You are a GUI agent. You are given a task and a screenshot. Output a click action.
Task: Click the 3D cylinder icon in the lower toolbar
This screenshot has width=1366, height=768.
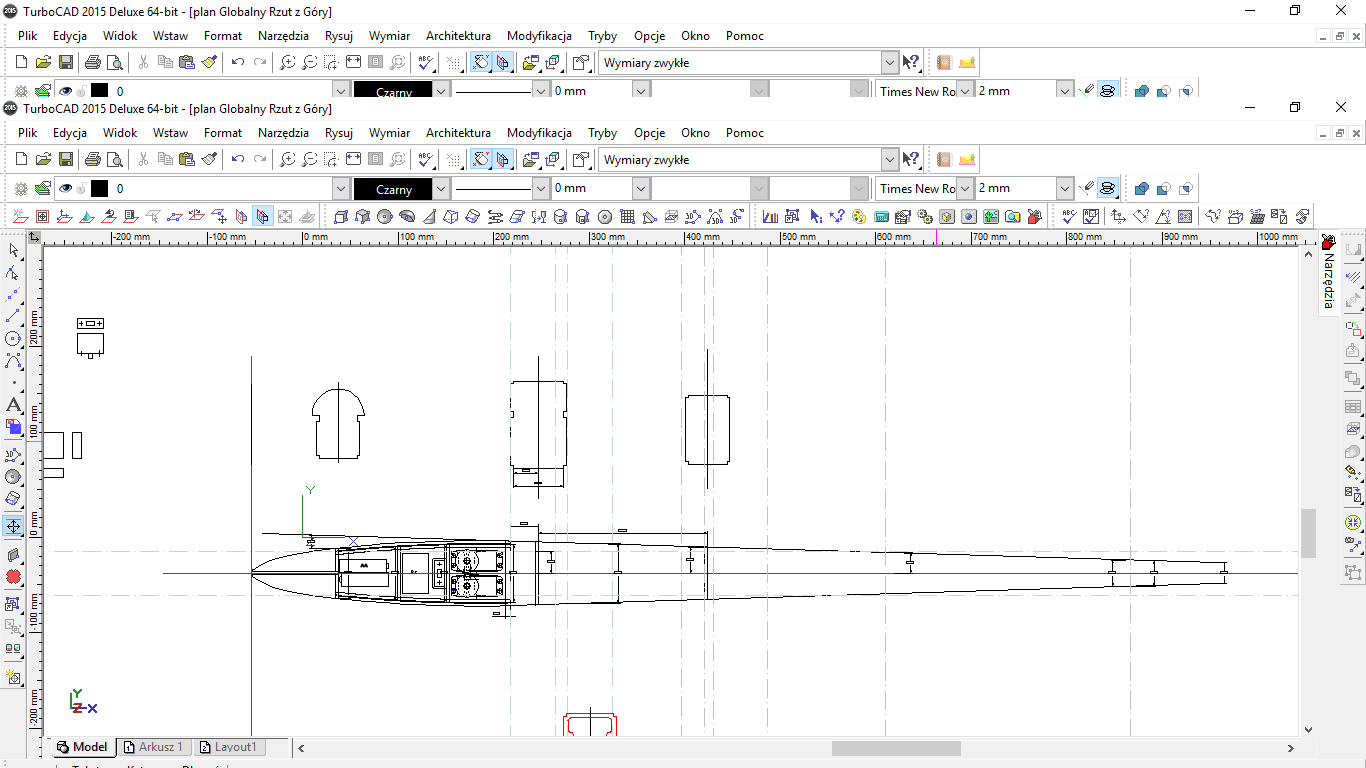(x=559, y=216)
